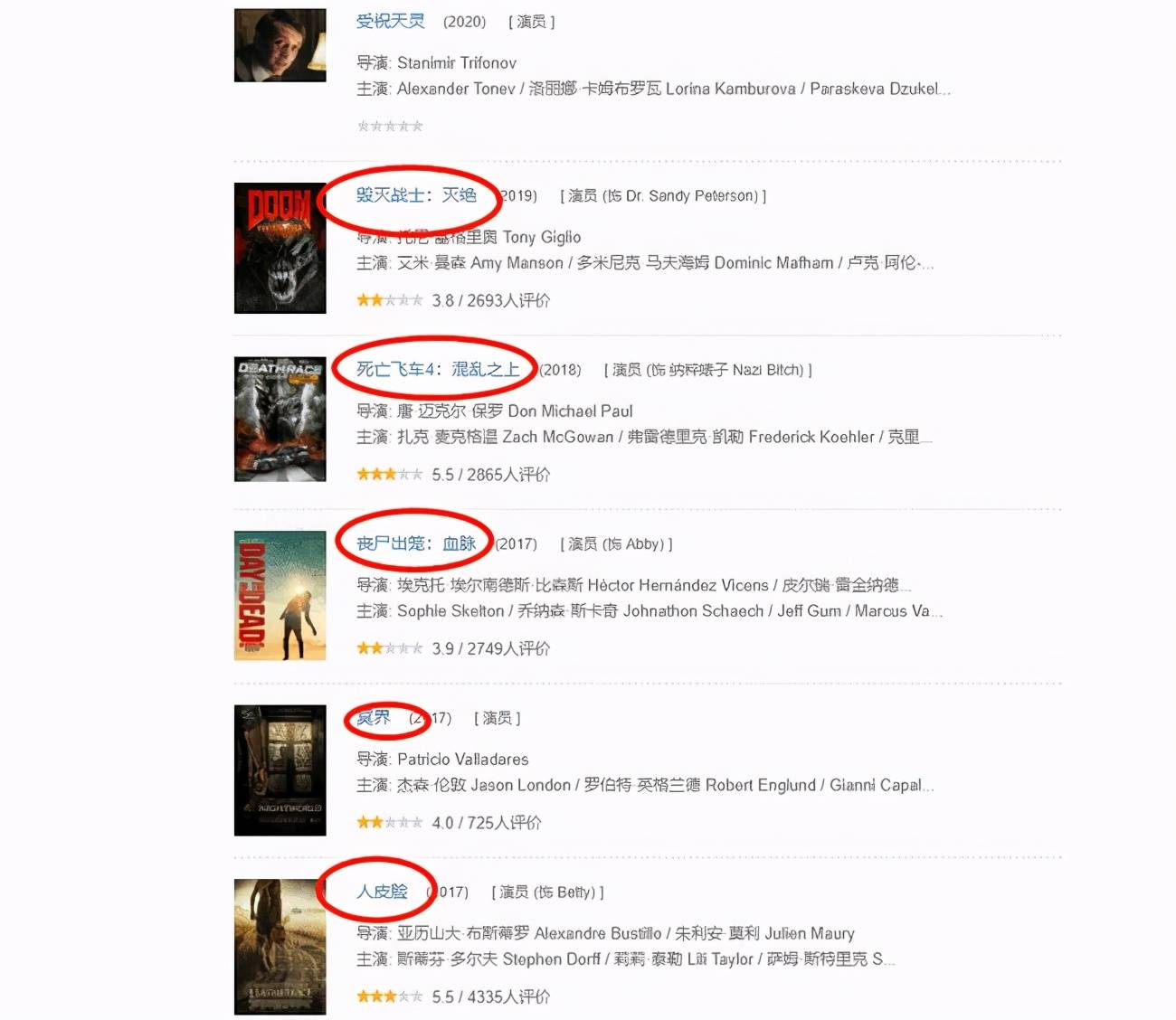Click the empty star rating of 受祝天灵

[390, 126]
